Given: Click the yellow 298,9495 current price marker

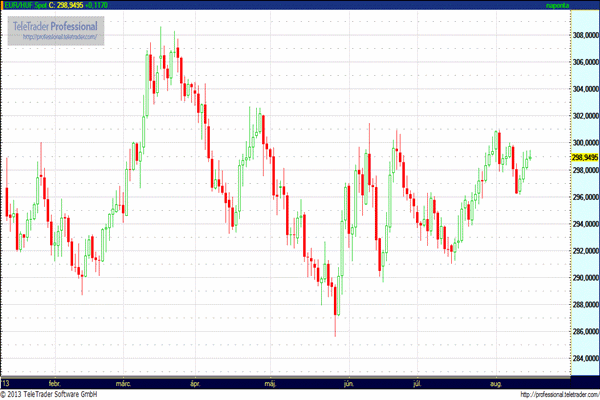Looking at the screenshot, I should coord(583,157).
